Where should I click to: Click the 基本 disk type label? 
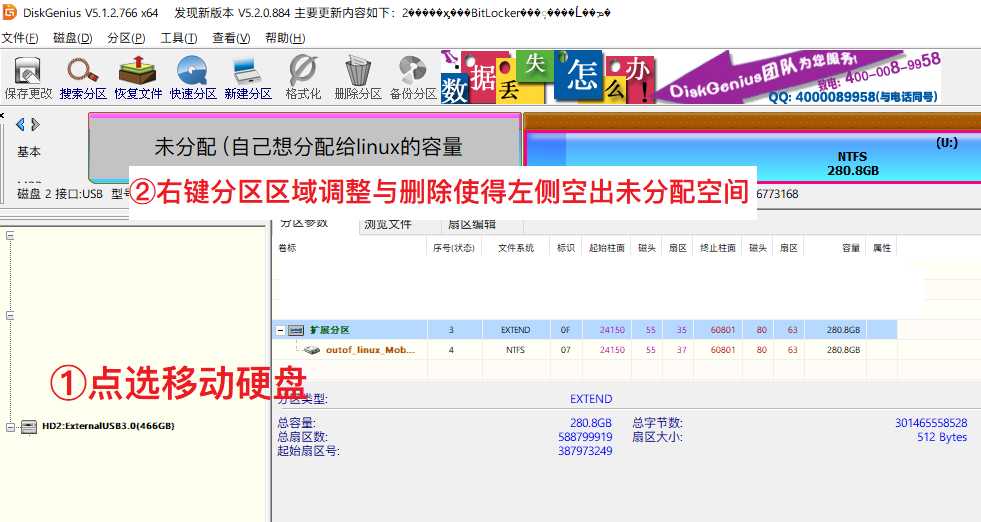(x=29, y=151)
